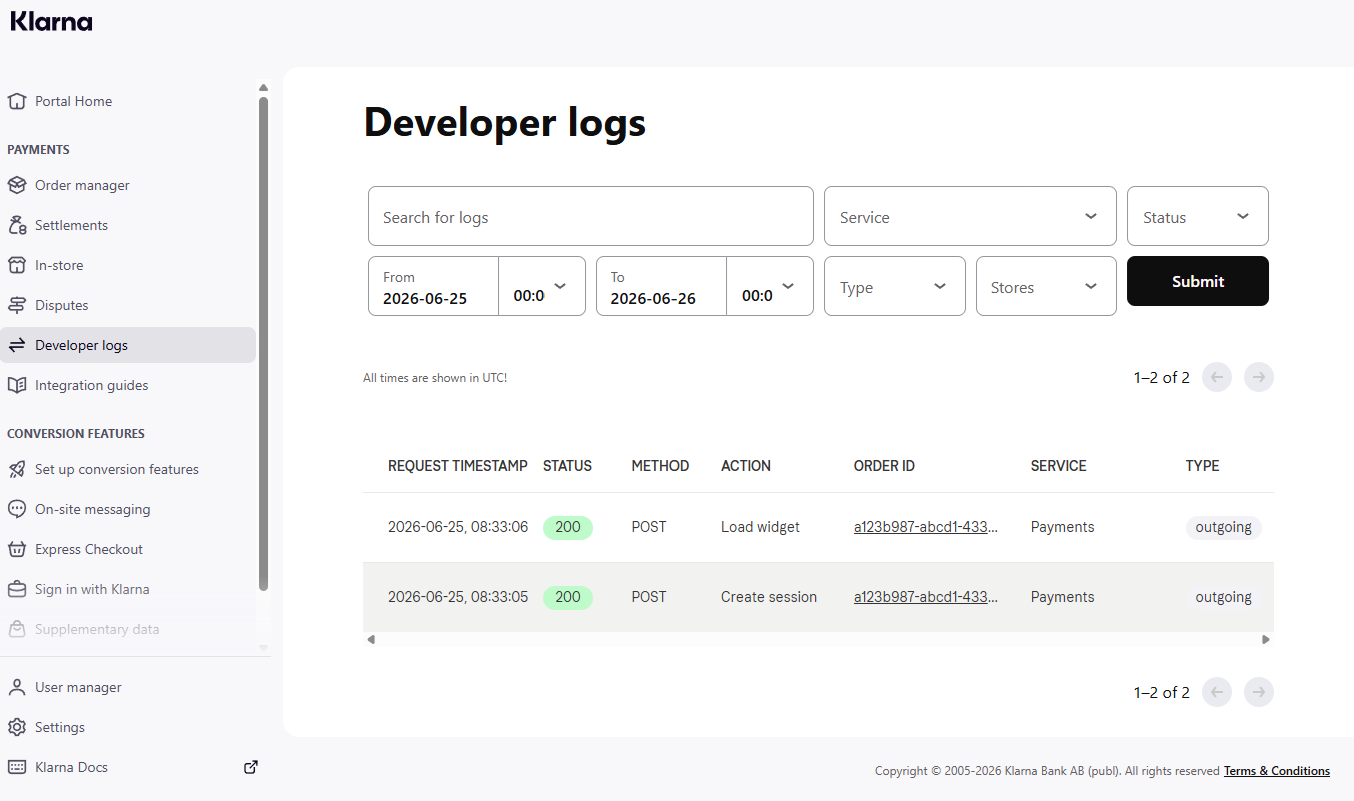Click the Klarna logo
The width and height of the screenshot is (1354, 801).
(51, 21)
